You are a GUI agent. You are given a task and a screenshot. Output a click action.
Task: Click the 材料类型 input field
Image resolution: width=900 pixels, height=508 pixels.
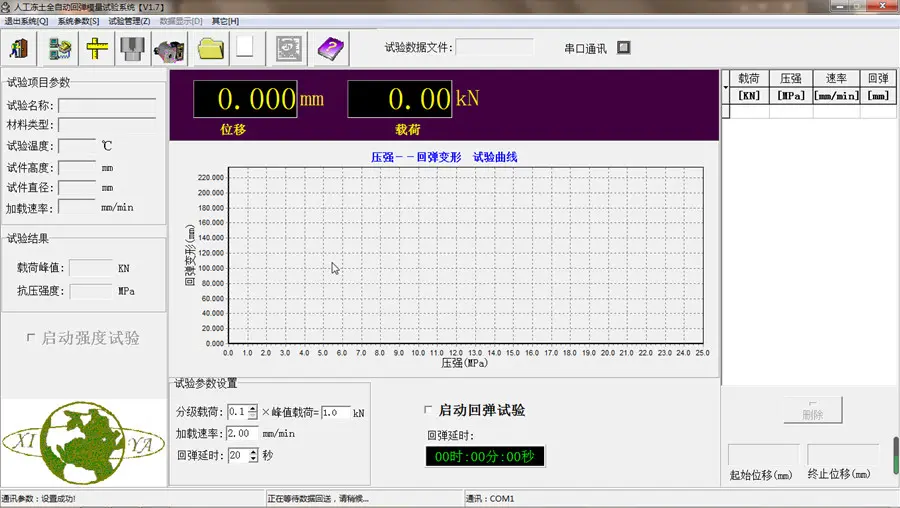click(107, 125)
